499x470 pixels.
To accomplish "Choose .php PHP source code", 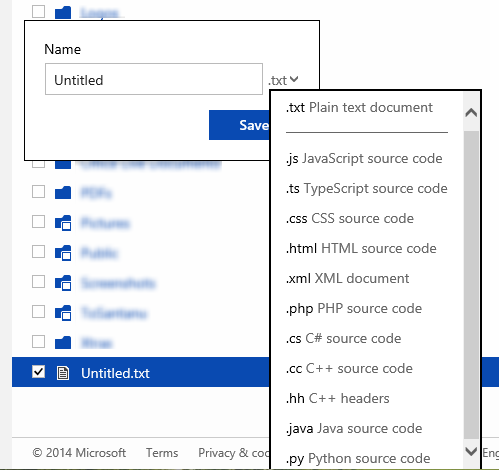I will coord(354,309).
